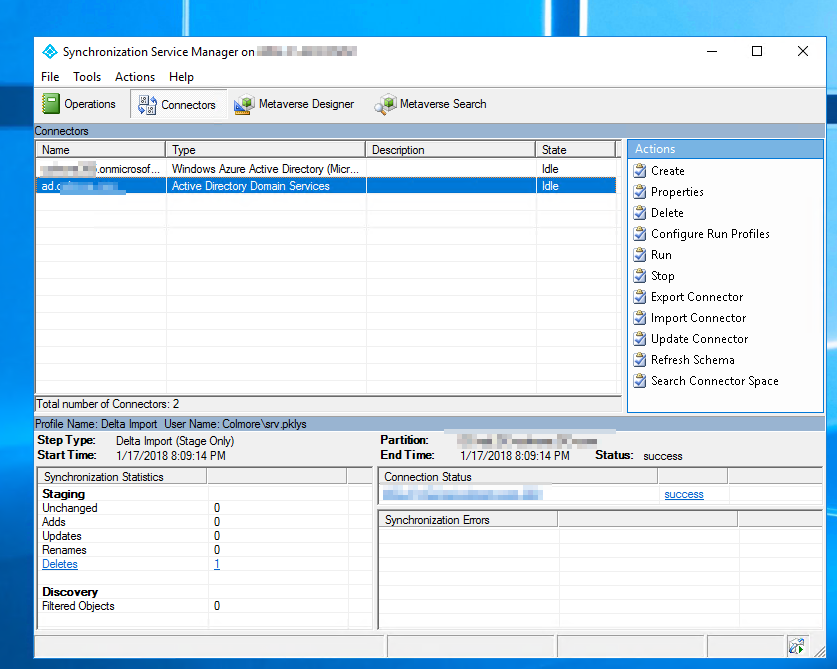Click the Deletes statistics link
Screen dimensions: 837x669
(59, 564)
